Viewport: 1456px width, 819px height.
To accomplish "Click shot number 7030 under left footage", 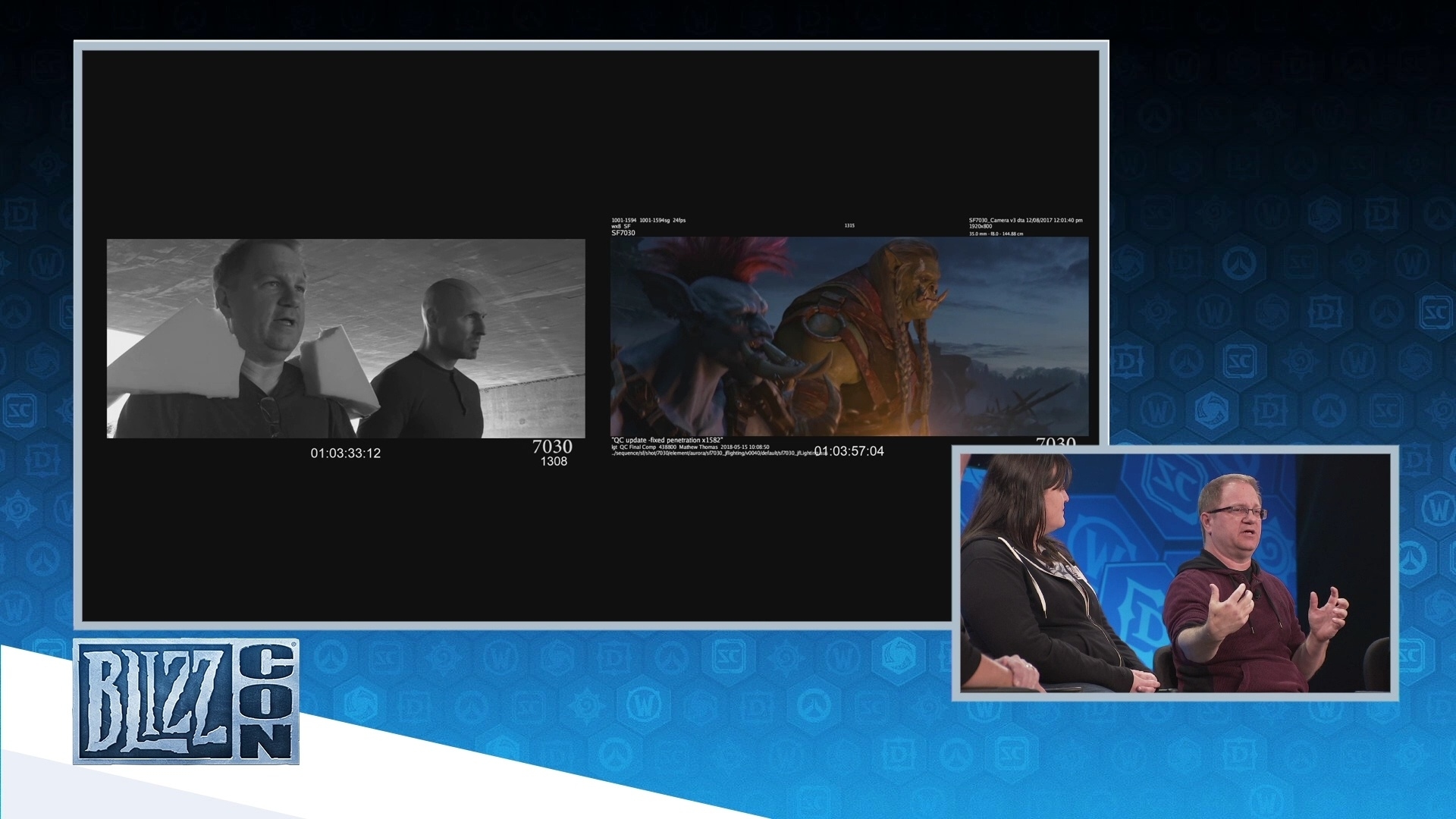I will [552, 447].
